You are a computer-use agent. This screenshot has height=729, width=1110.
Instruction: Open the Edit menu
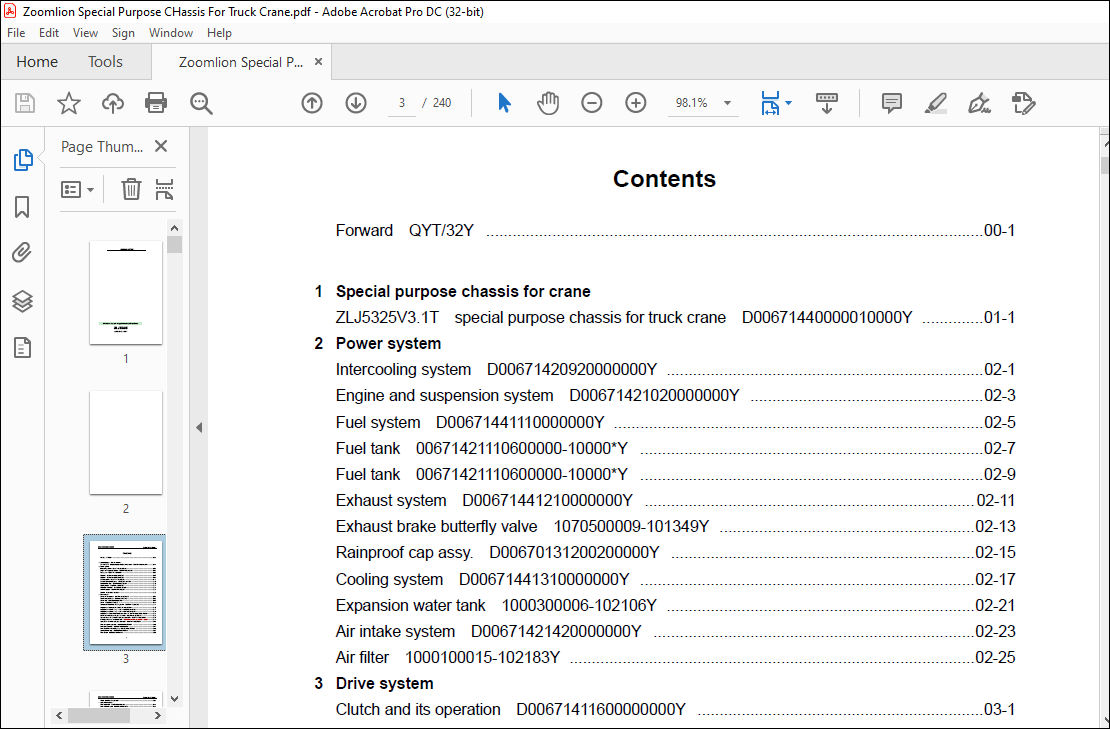(49, 33)
